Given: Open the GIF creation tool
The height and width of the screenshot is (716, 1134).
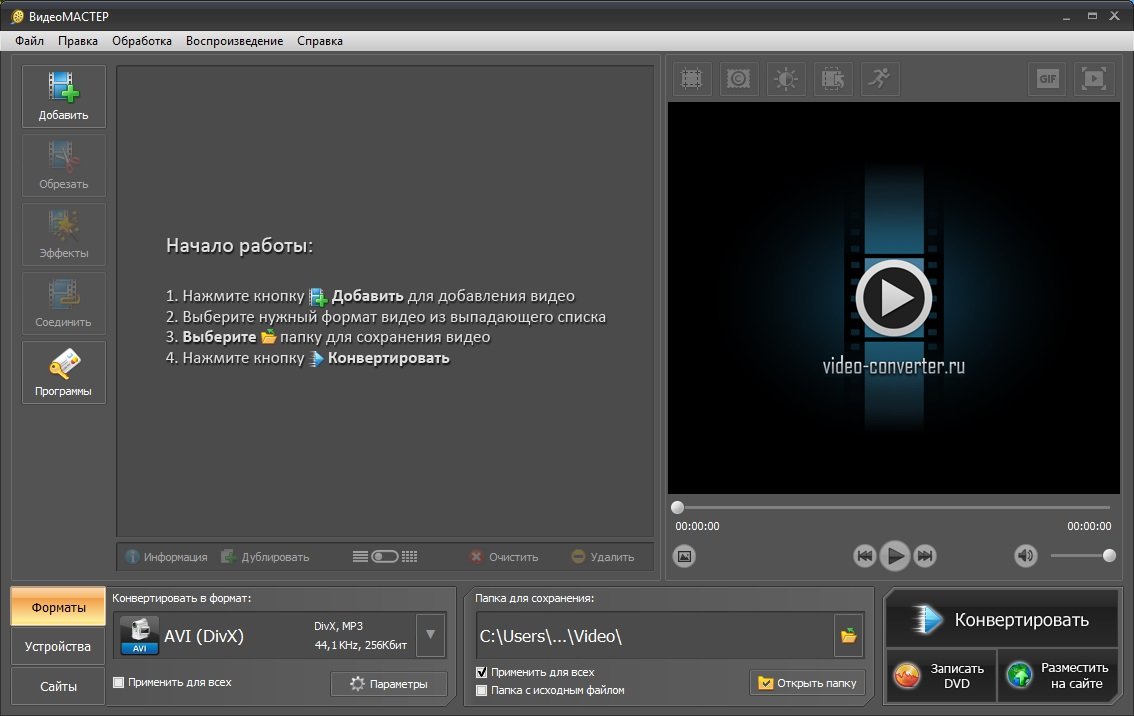Looking at the screenshot, I should [x=1047, y=79].
